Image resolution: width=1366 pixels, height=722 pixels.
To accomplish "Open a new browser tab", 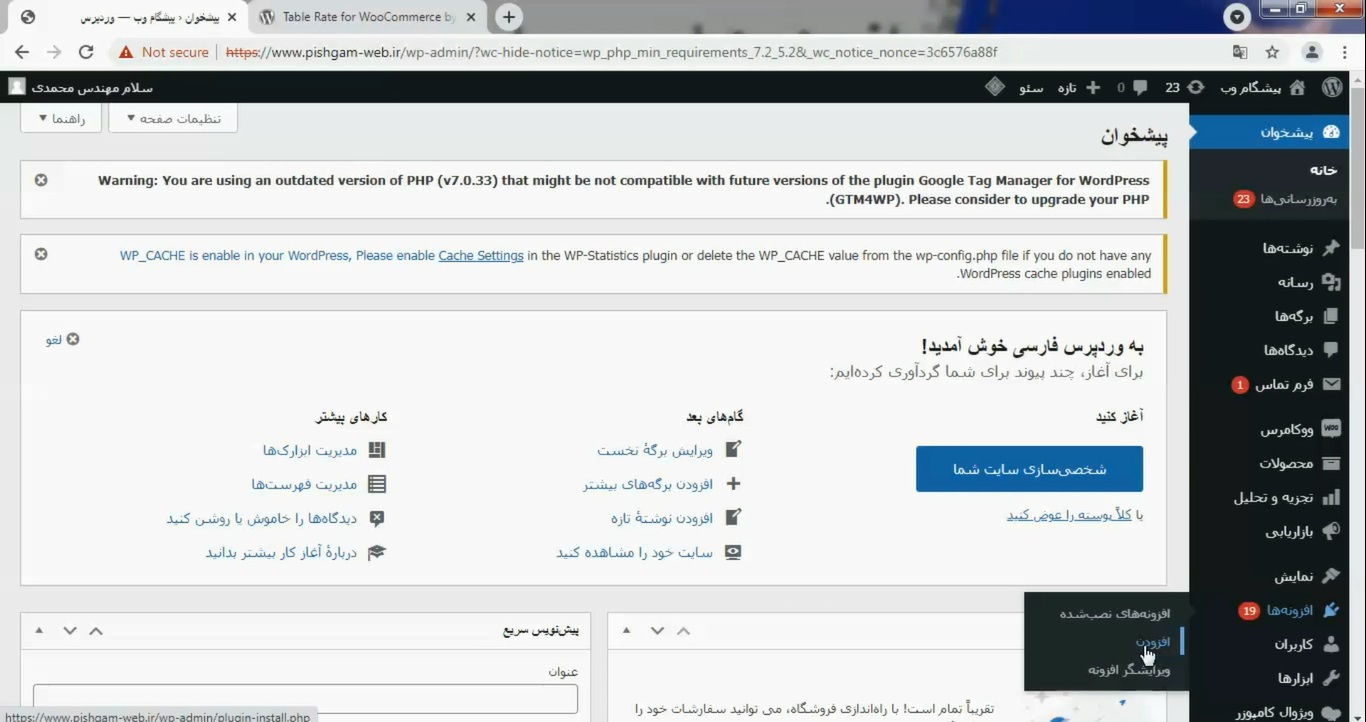I will click(509, 17).
